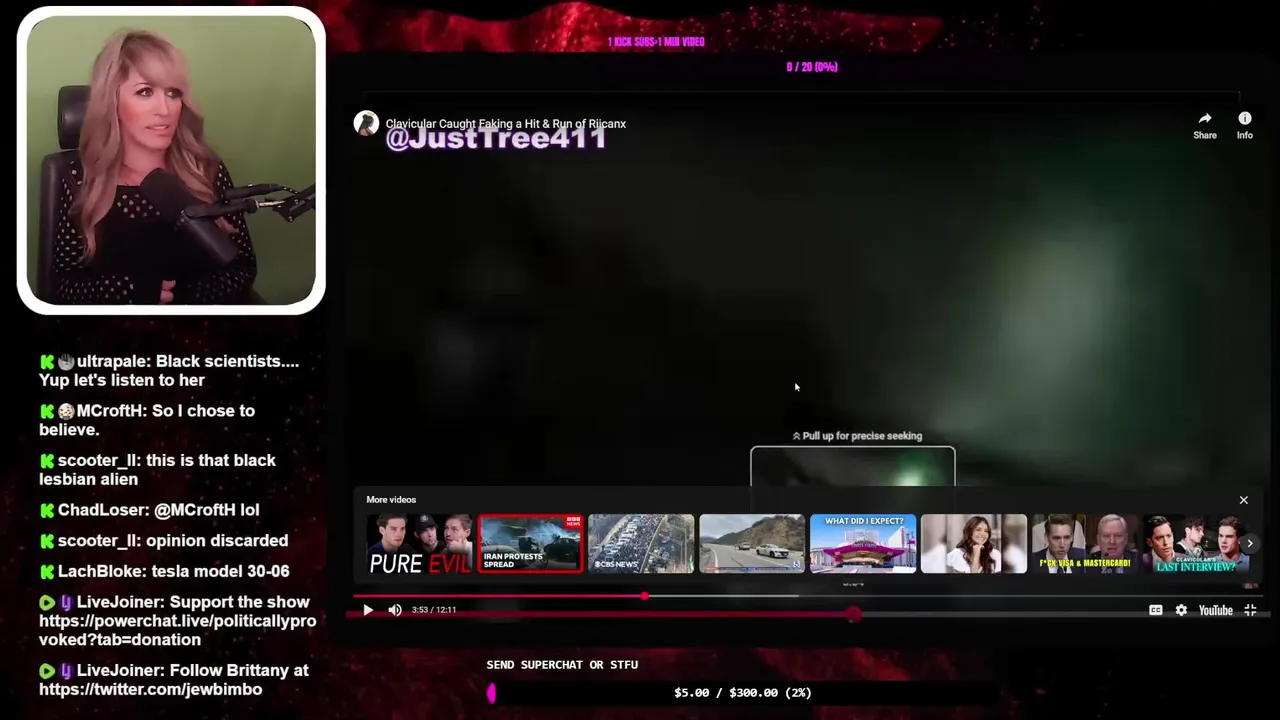Click the play button in the player
The width and height of the screenshot is (1280, 720).
point(367,610)
